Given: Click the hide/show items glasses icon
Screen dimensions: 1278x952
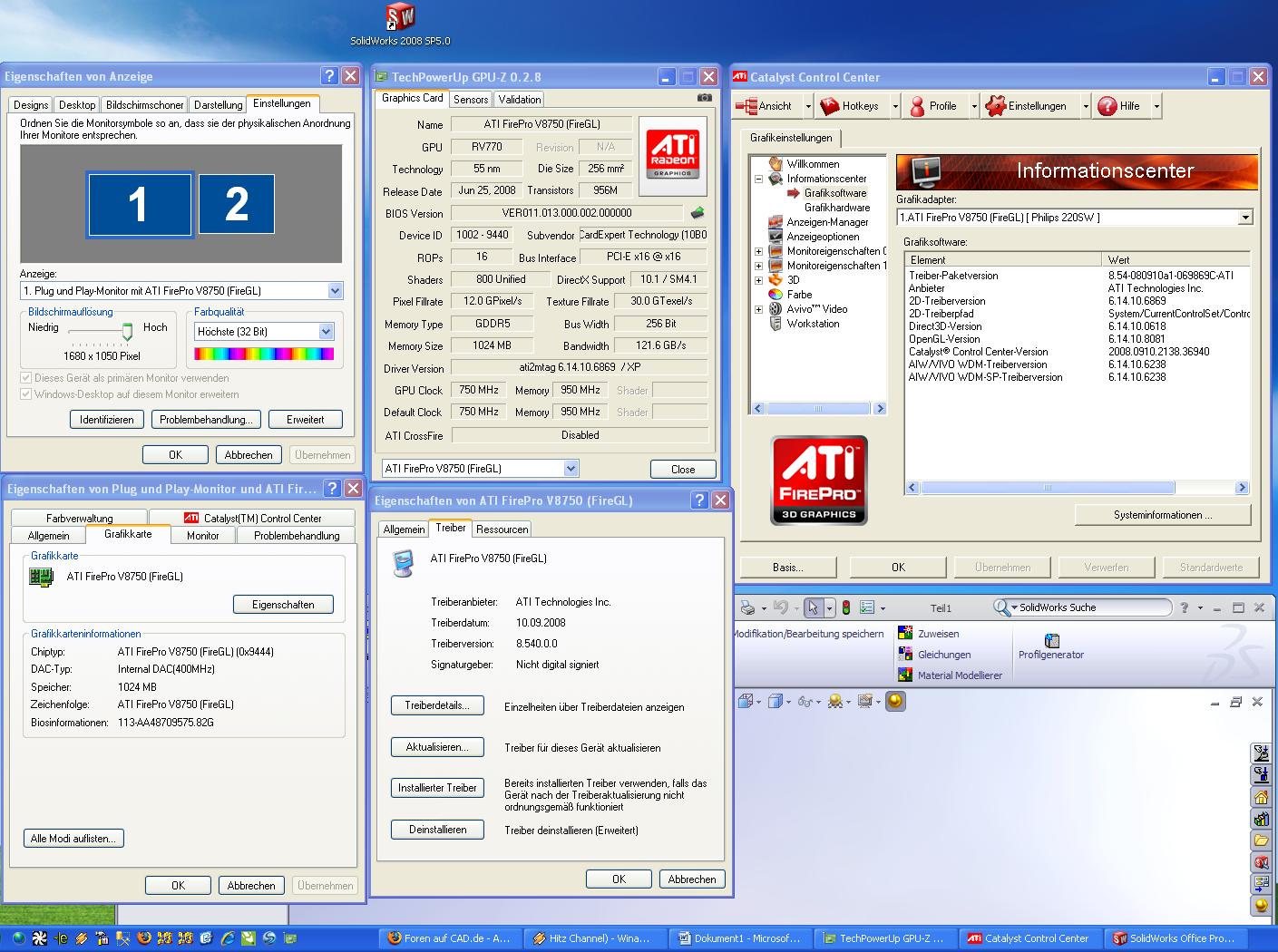Looking at the screenshot, I should point(805,701).
